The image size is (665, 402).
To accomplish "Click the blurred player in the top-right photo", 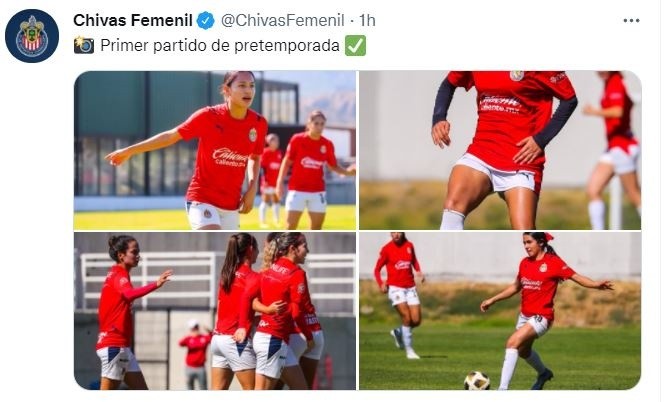I will click(613, 151).
